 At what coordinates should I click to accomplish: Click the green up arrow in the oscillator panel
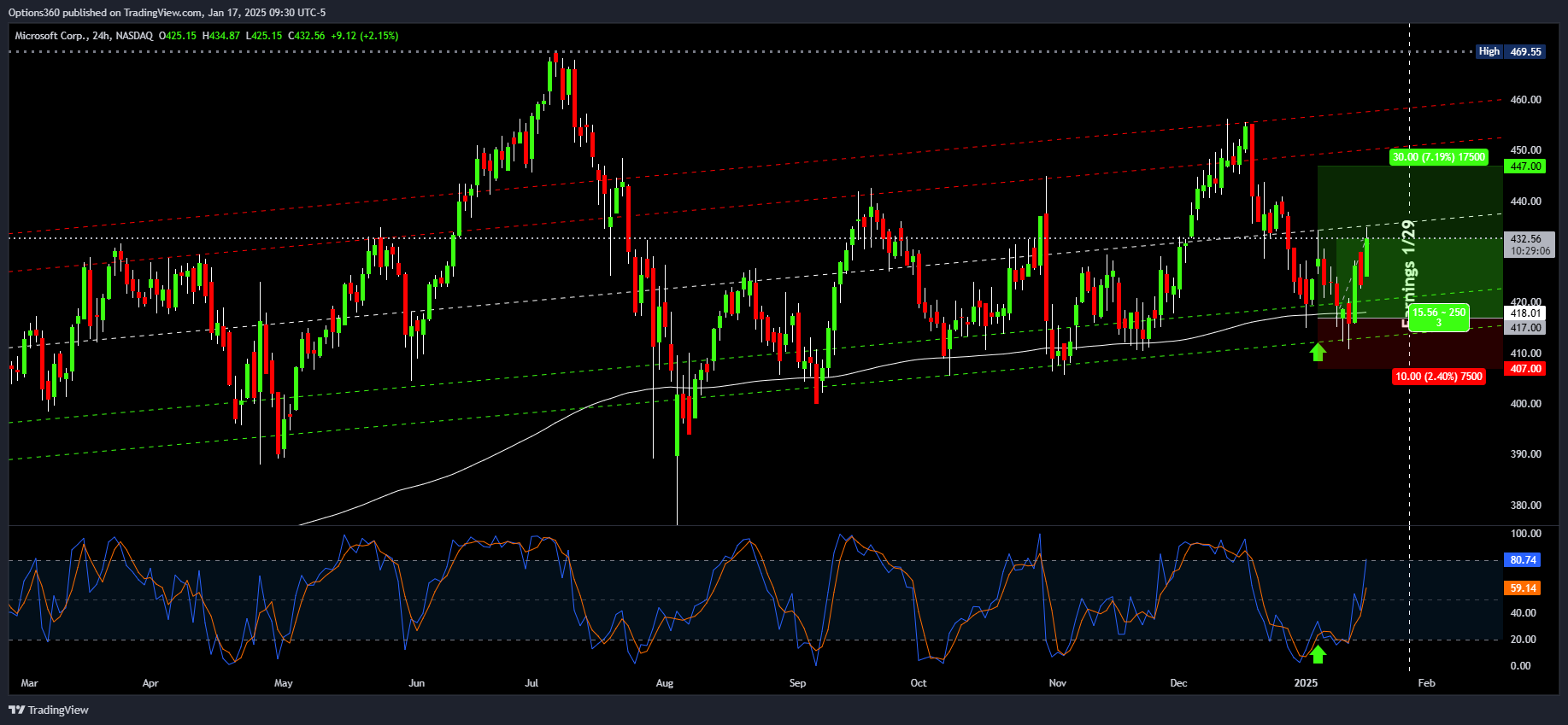point(1318,654)
